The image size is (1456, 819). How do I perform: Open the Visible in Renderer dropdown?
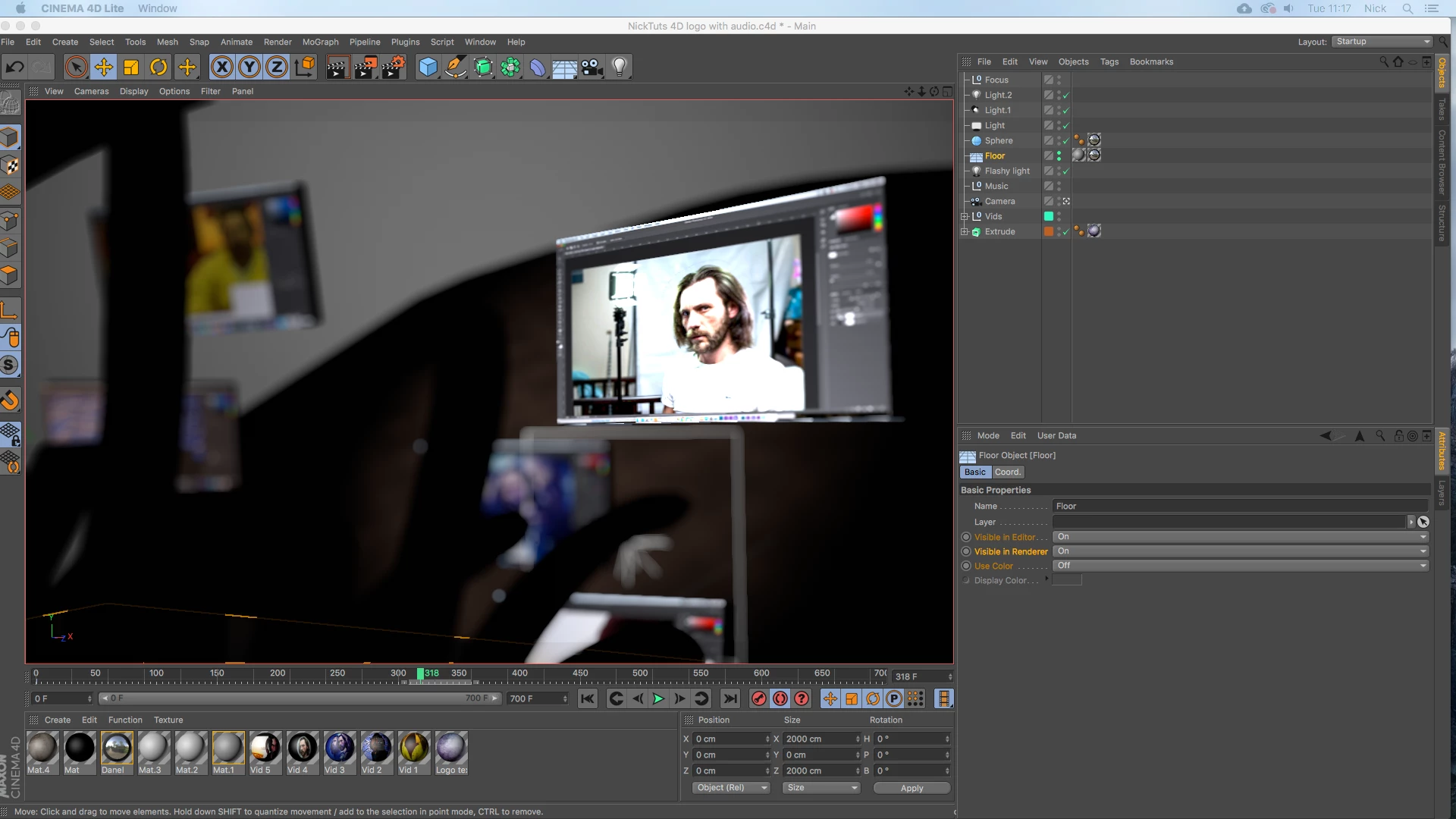[1240, 551]
